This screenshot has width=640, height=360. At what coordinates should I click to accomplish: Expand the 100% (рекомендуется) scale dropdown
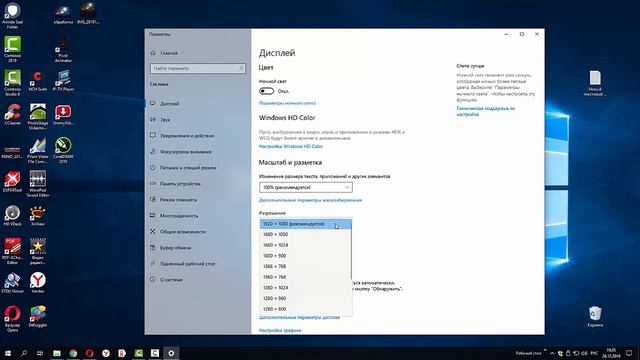[x=306, y=187]
